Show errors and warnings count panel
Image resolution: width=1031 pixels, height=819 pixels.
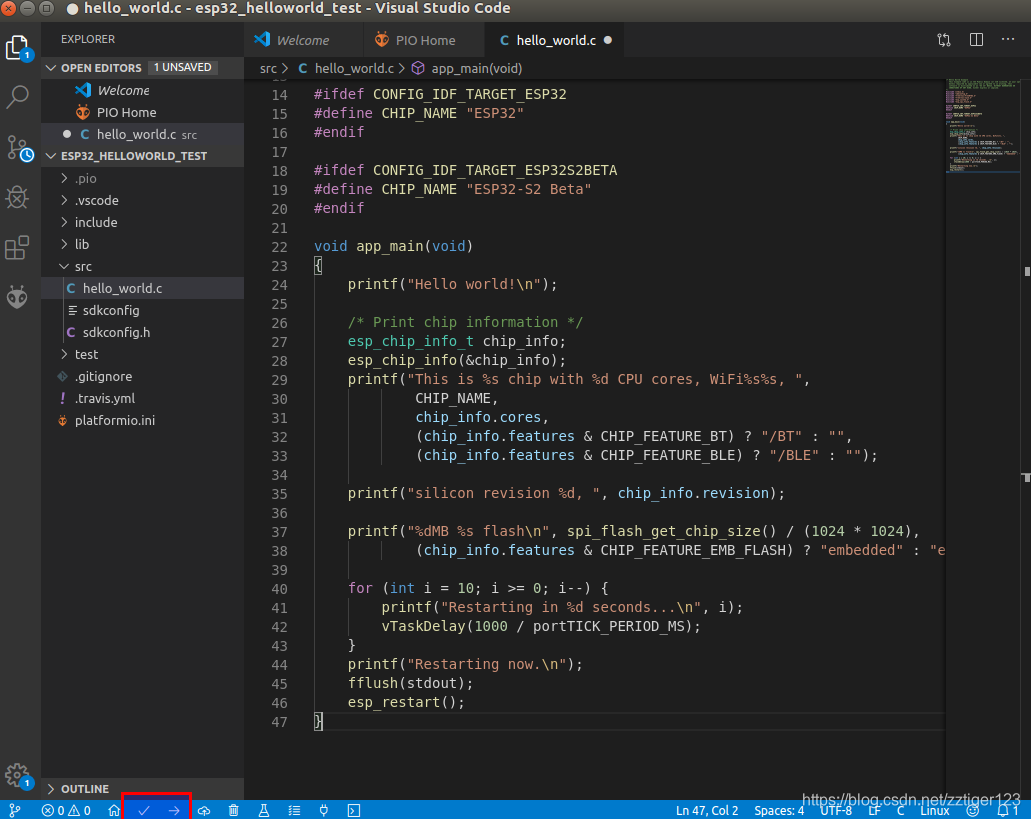tap(66, 810)
